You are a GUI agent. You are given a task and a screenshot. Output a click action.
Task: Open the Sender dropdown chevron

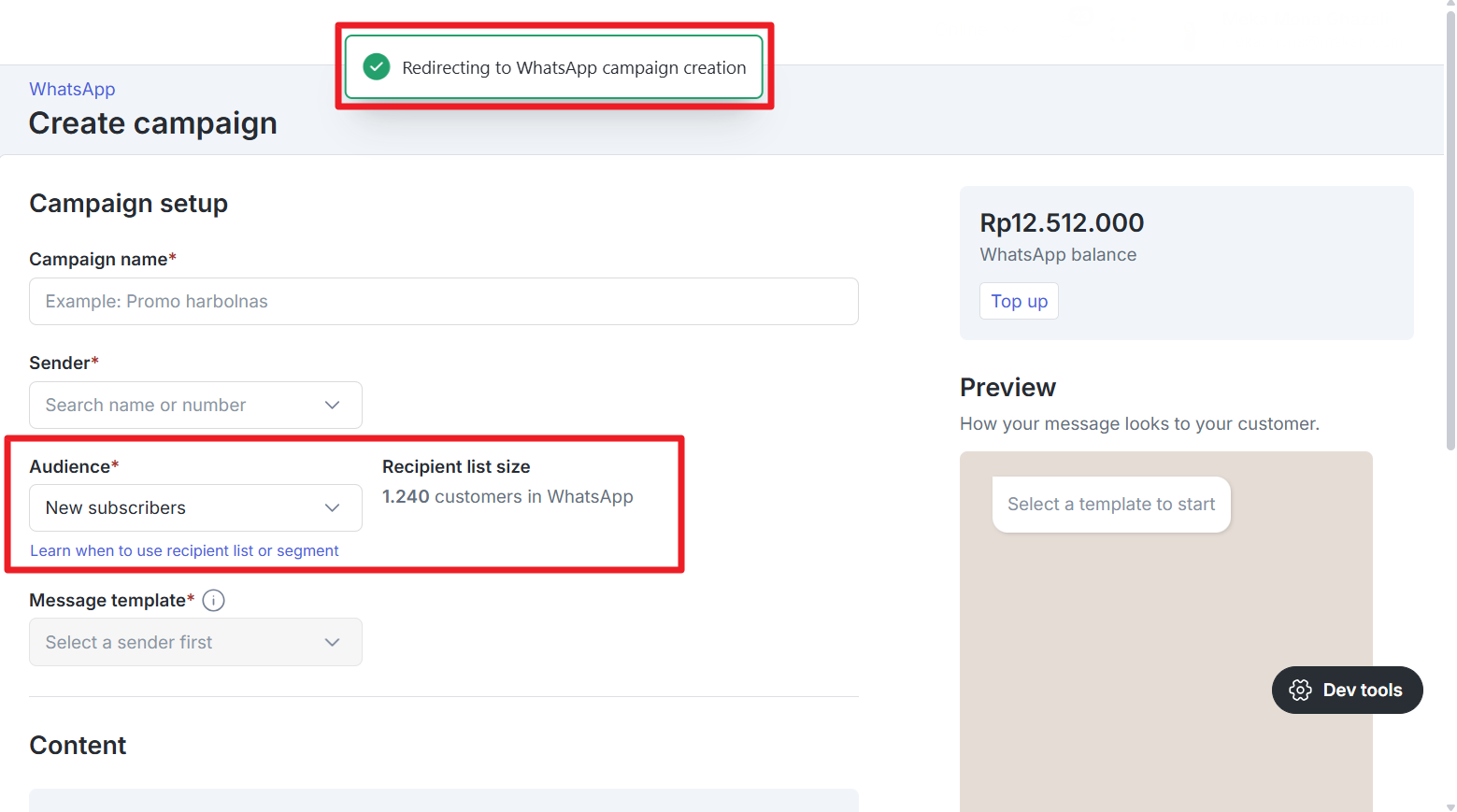332,406
